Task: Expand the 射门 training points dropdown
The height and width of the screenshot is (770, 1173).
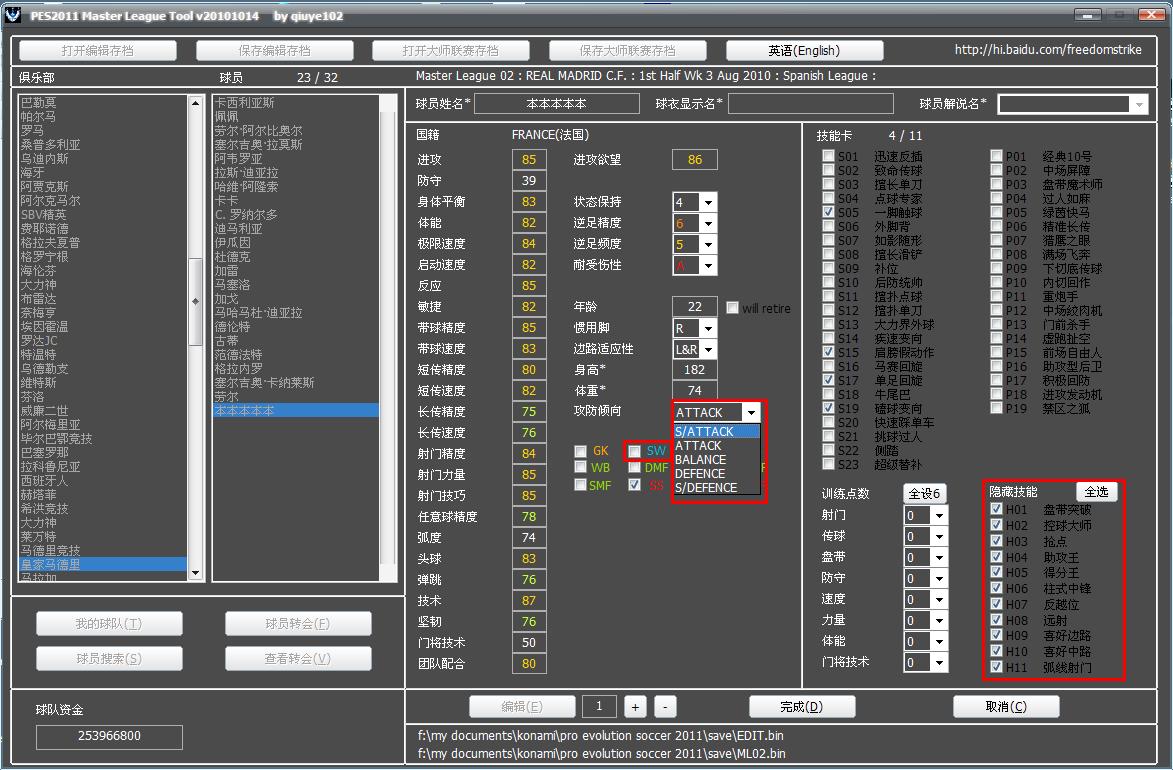Action: 939,515
